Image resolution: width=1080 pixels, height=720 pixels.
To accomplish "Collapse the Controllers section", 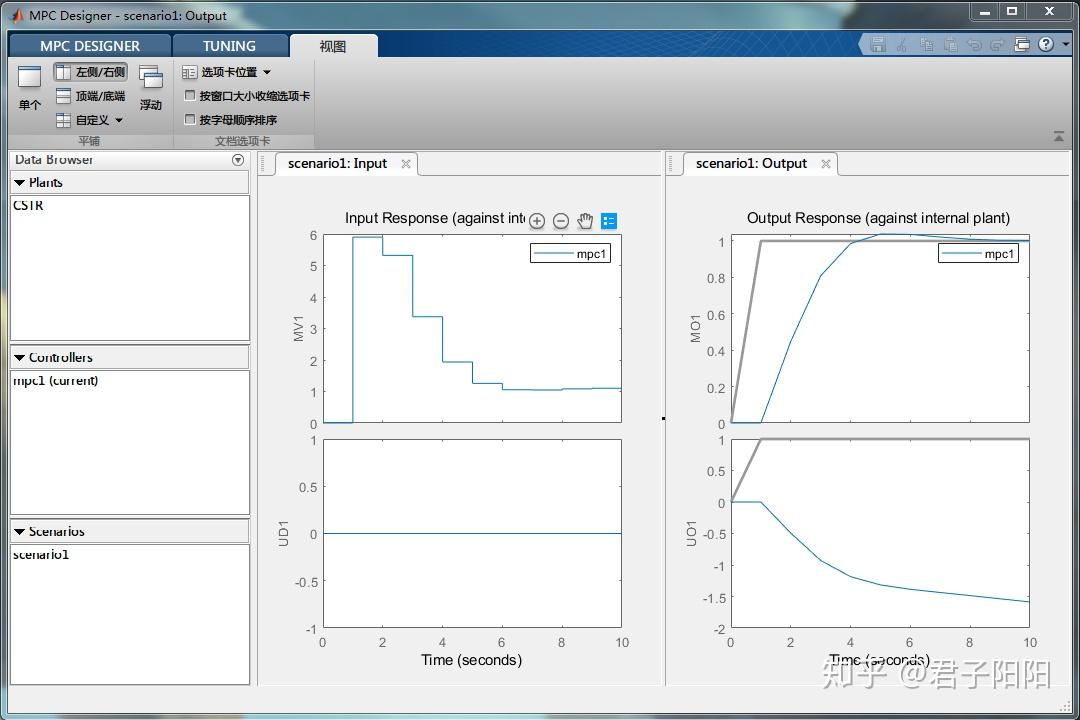I will pyautogui.click(x=19, y=358).
